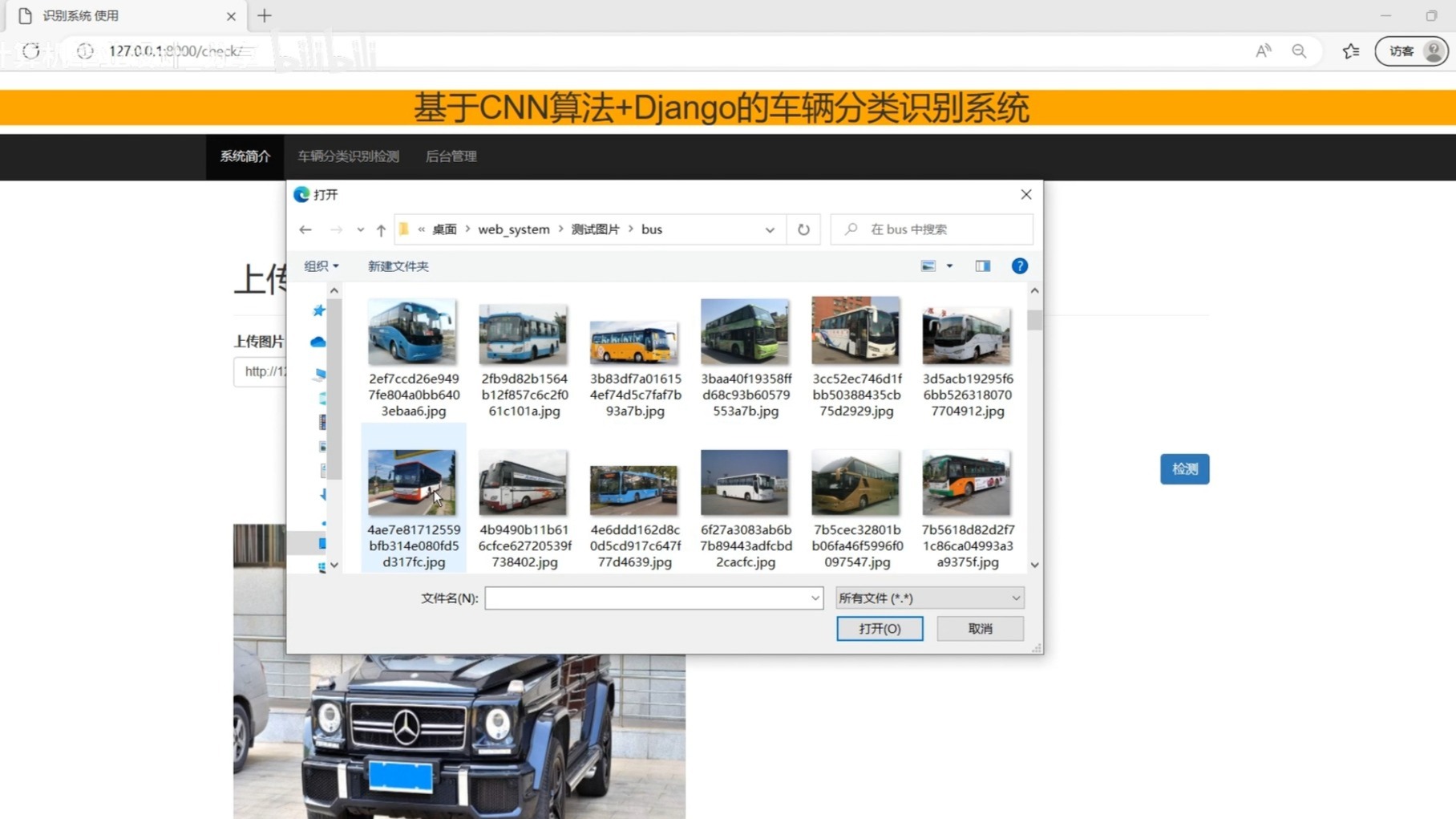
Task: Click the file list scroll down arrow
Action: coord(1034,565)
